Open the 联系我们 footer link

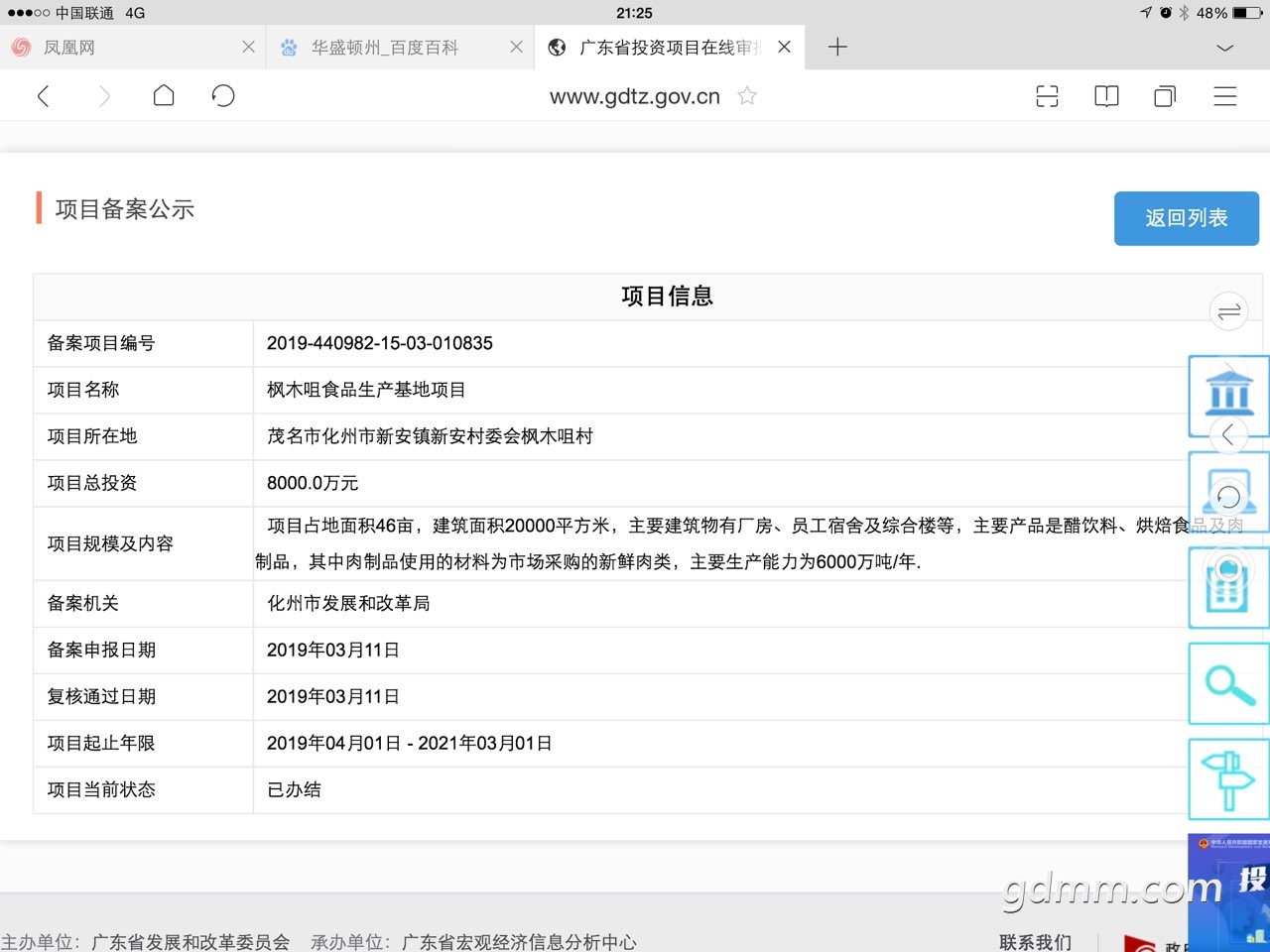pyautogui.click(x=1035, y=941)
